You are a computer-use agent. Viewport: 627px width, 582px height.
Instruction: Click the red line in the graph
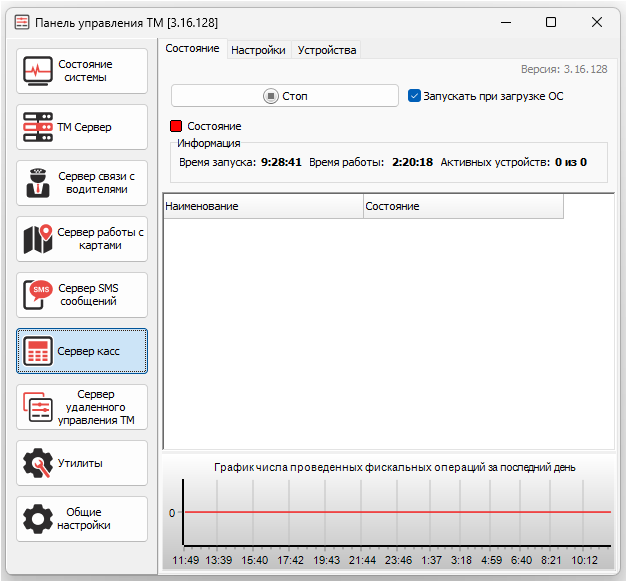coord(397,512)
